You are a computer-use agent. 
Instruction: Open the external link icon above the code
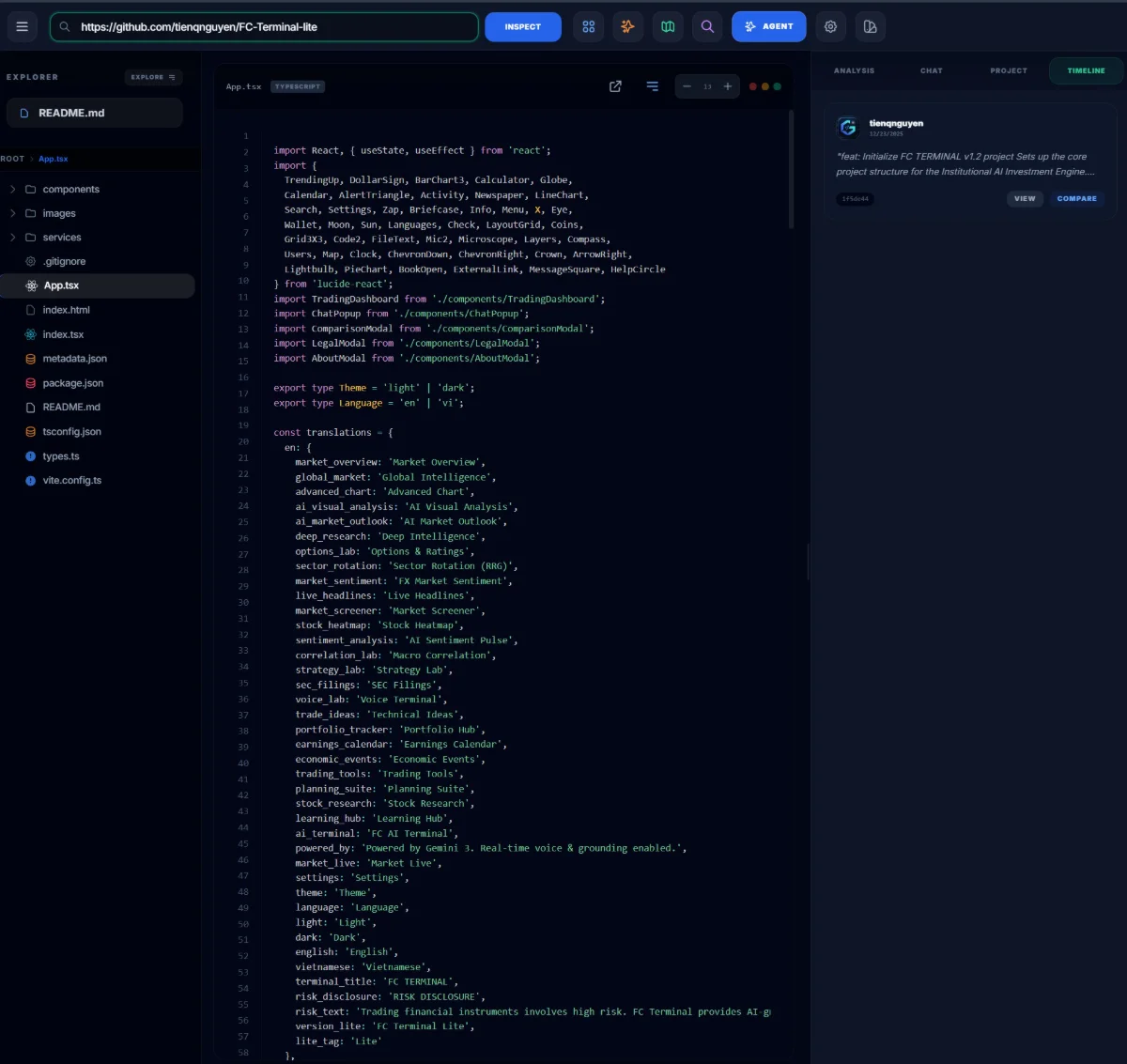click(x=615, y=85)
